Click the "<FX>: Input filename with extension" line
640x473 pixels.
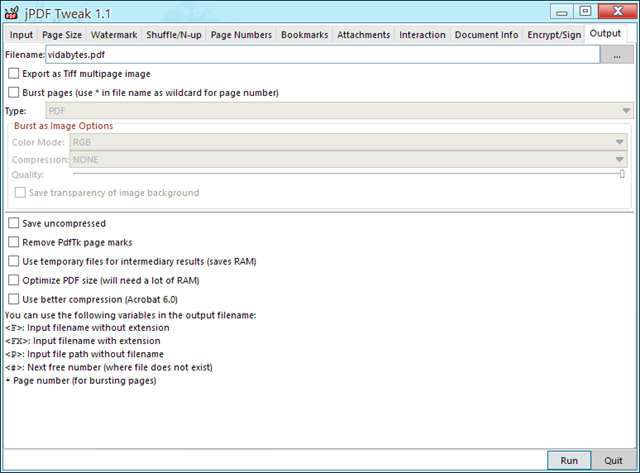pyautogui.click(x=82, y=341)
